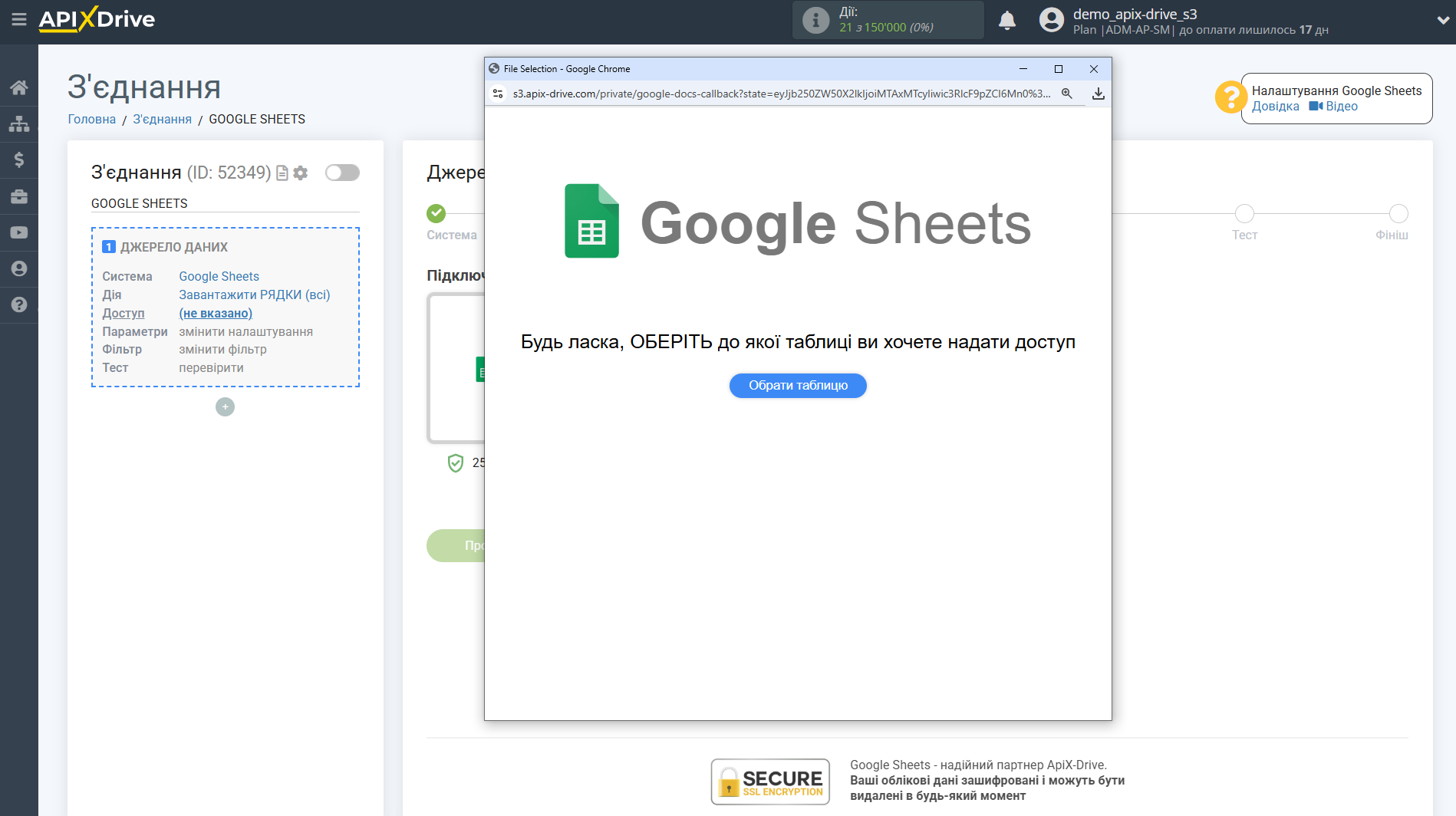This screenshot has height=816, width=1456.
Task: Click the copy document icon next to ID
Action: click(x=282, y=173)
